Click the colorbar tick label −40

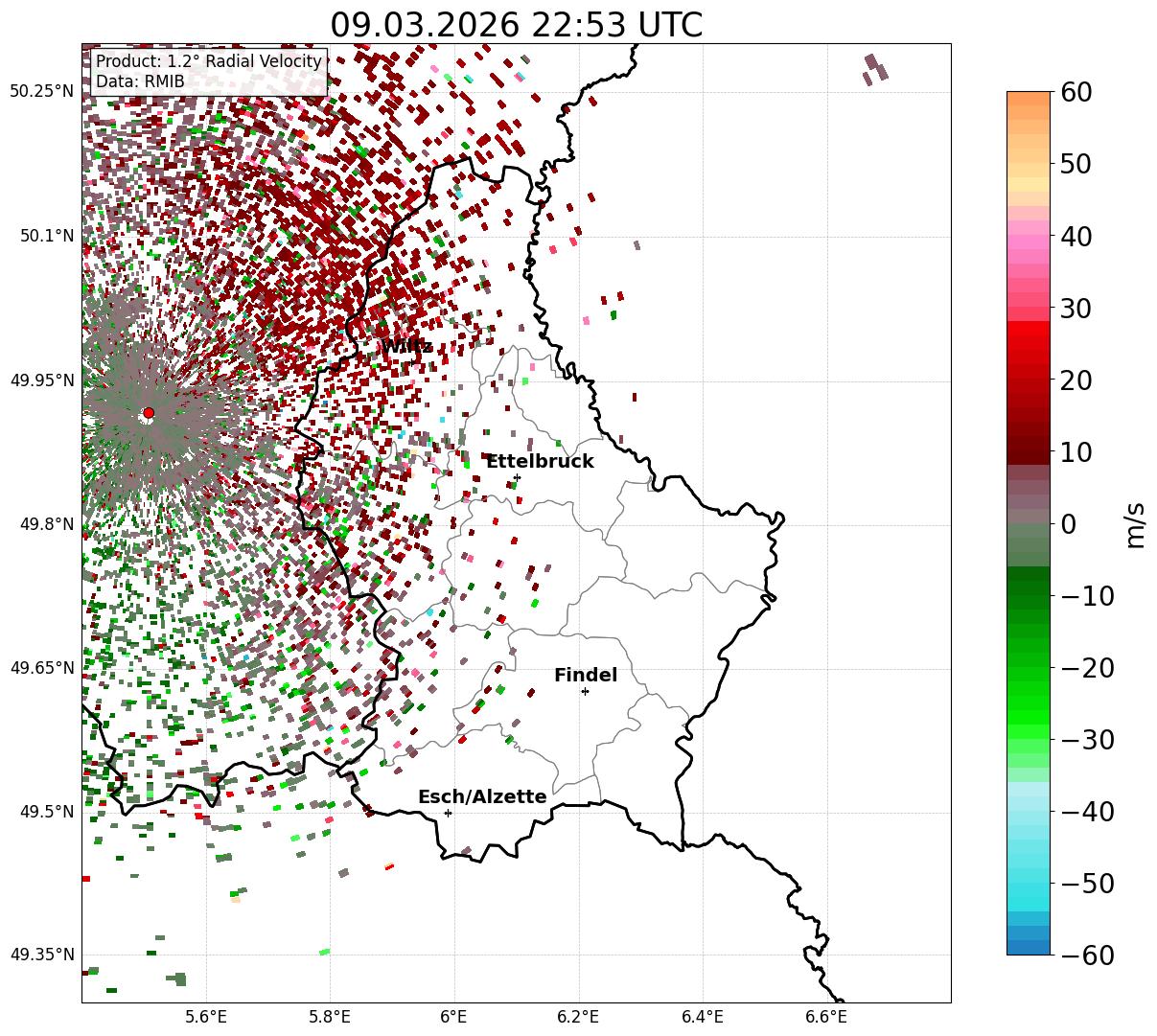coord(1087,811)
